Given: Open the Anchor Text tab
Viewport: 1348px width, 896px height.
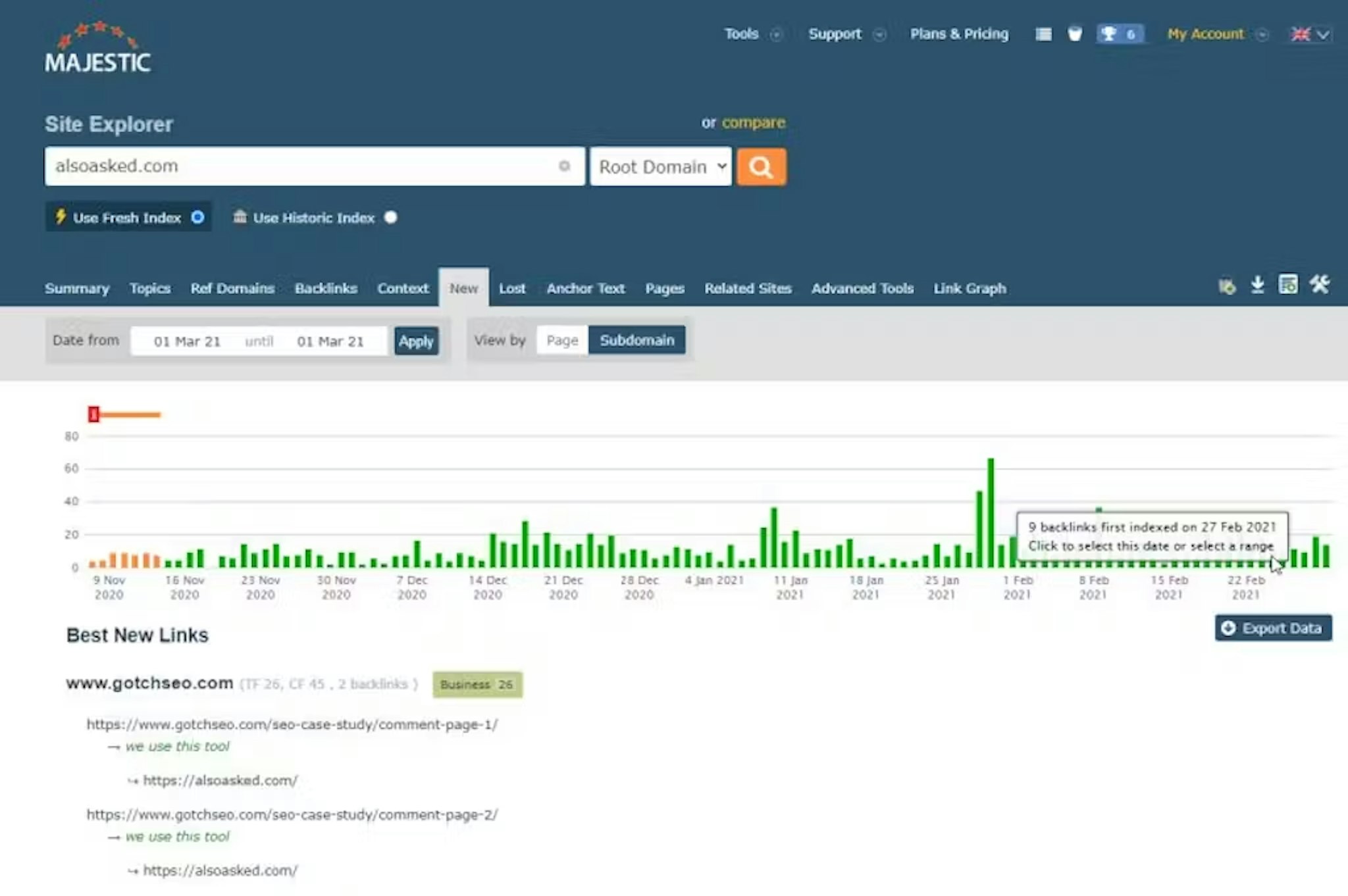Looking at the screenshot, I should 585,289.
